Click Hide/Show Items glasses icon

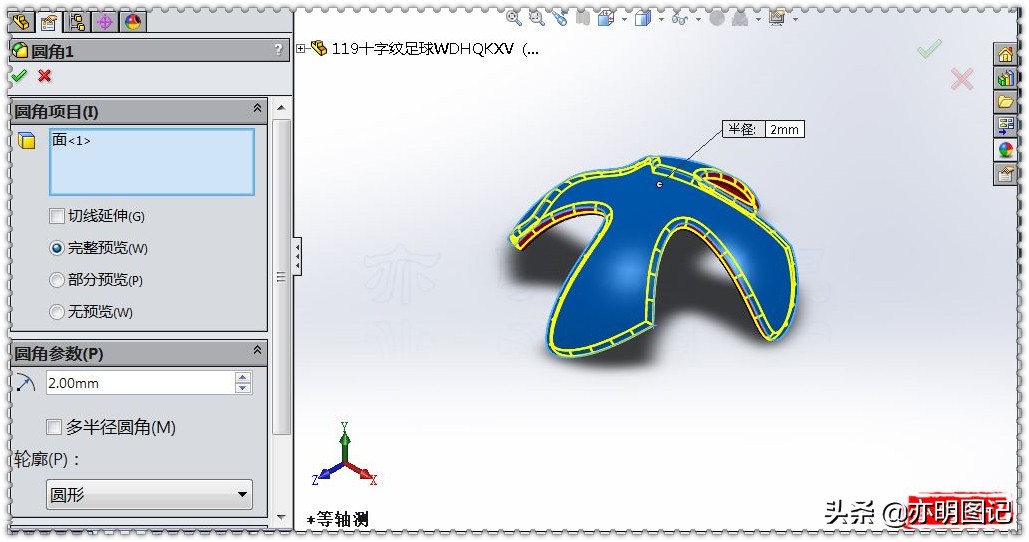point(680,19)
